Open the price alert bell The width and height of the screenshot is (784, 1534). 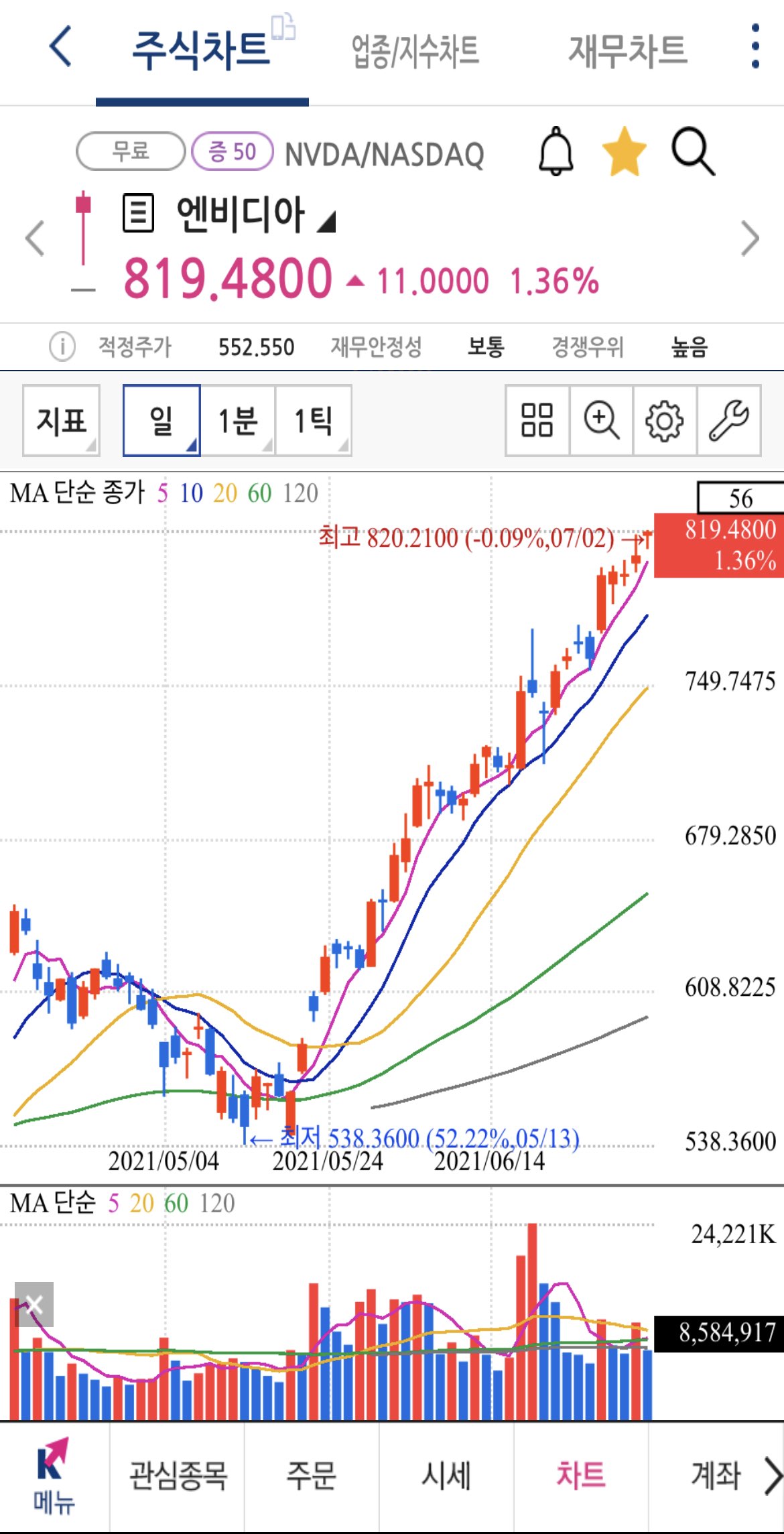(x=556, y=151)
